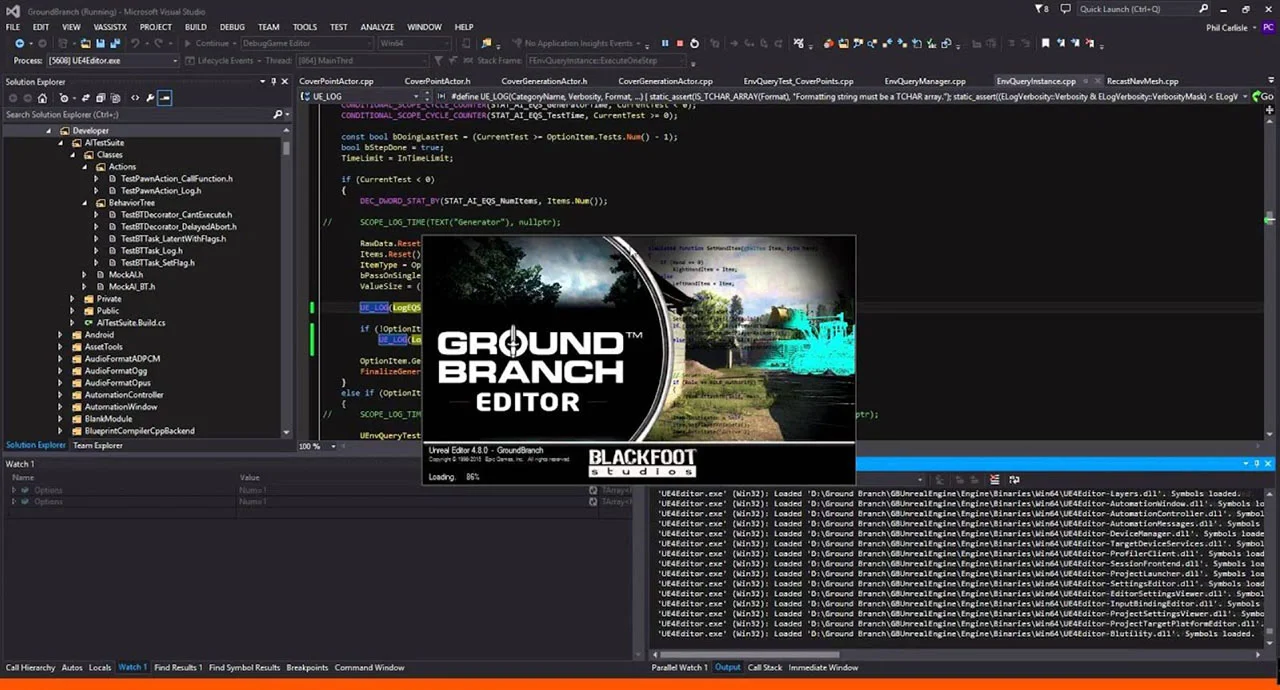Click Collapse All icon in Solution Explorer
This screenshot has height=690, width=1280.
pyautogui.click(x=100, y=98)
